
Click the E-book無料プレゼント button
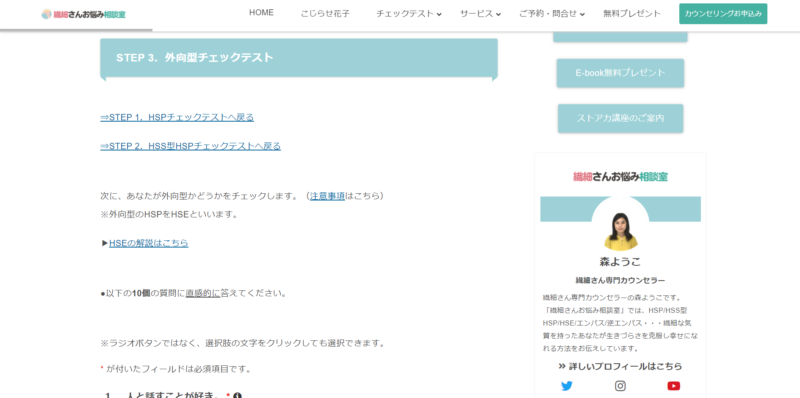point(620,73)
